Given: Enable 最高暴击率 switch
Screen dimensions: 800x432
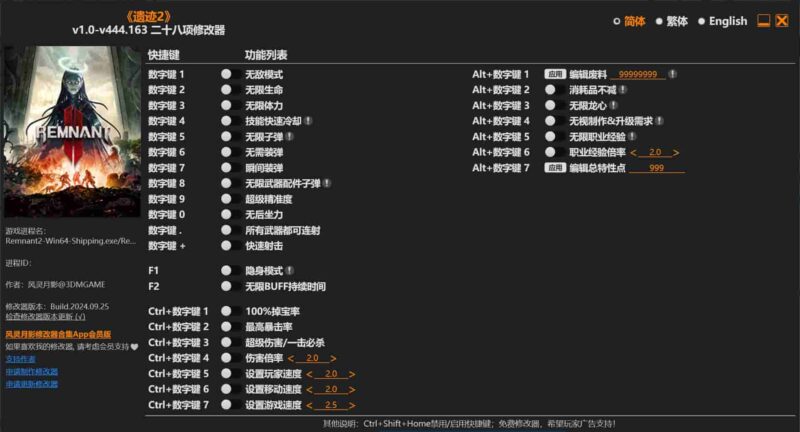Looking at the screenshot, I should click(x=230, y=326).
